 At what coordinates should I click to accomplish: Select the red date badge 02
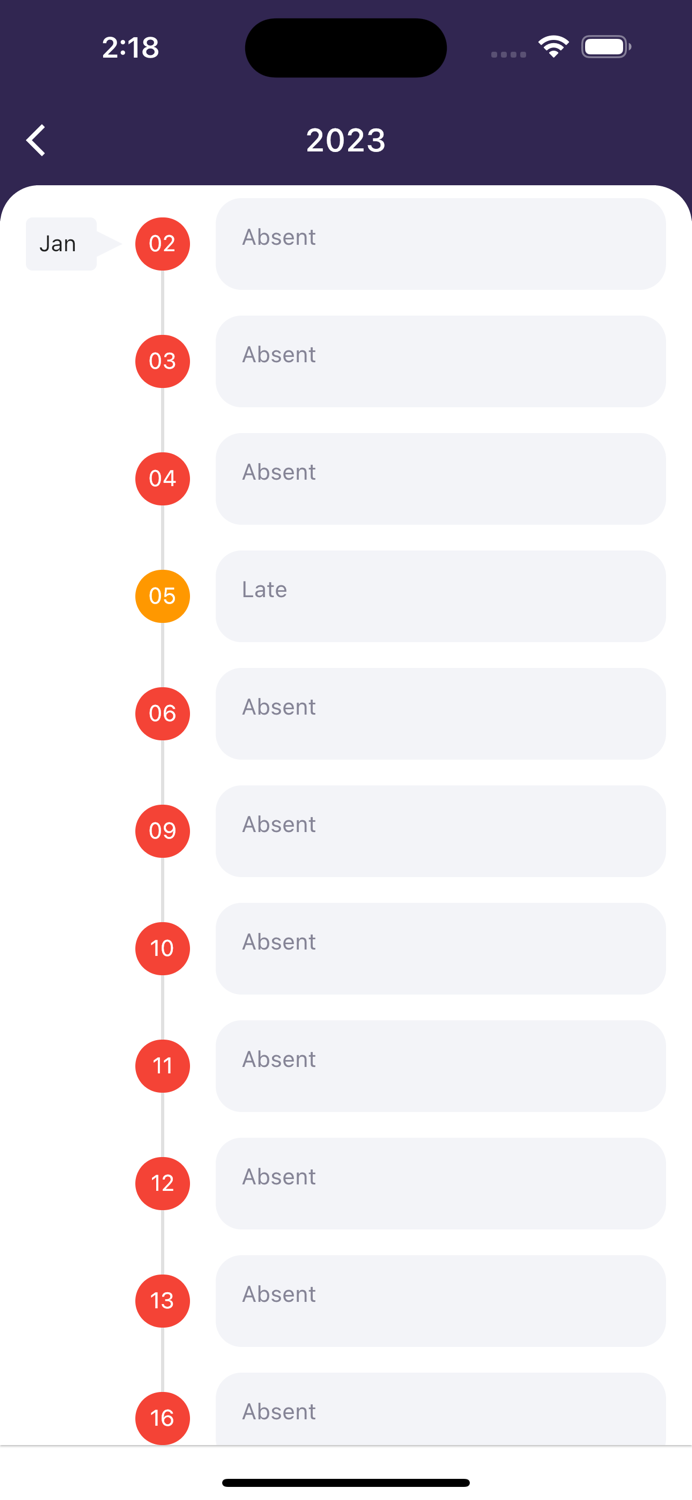pos(162,243)
